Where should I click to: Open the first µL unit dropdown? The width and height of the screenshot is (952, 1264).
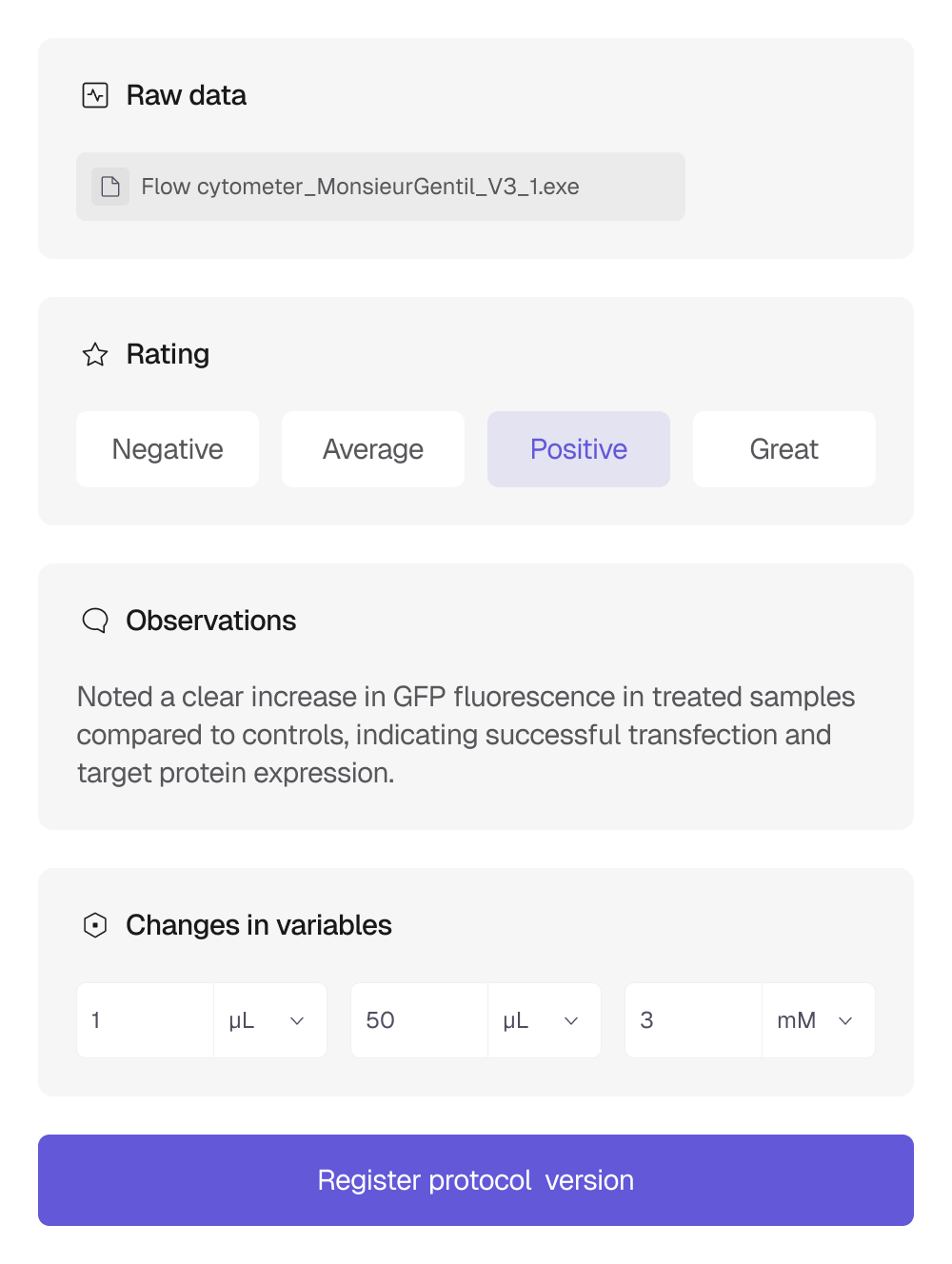270,1020
